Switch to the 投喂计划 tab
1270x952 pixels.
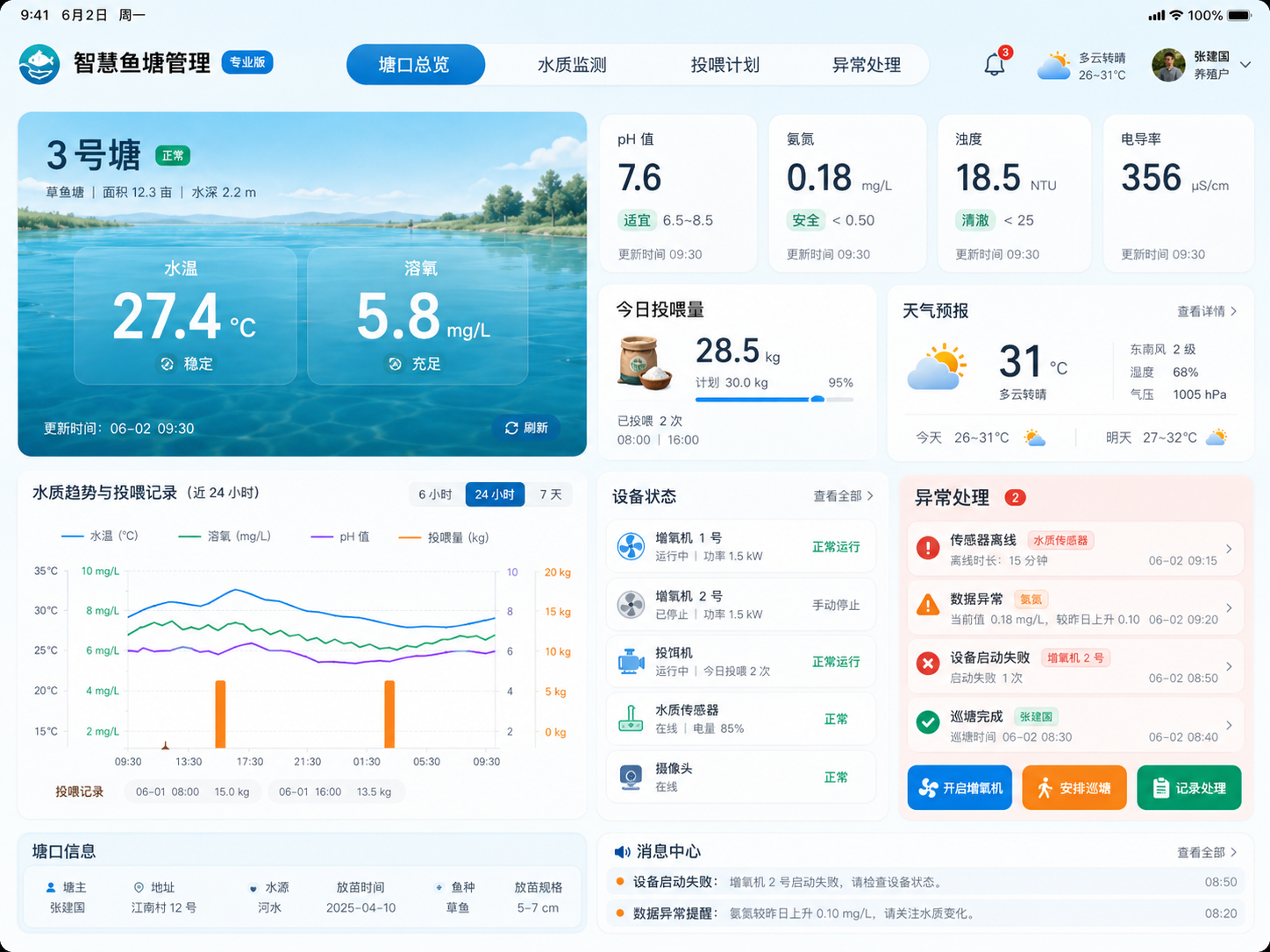[x=725, y=65]
